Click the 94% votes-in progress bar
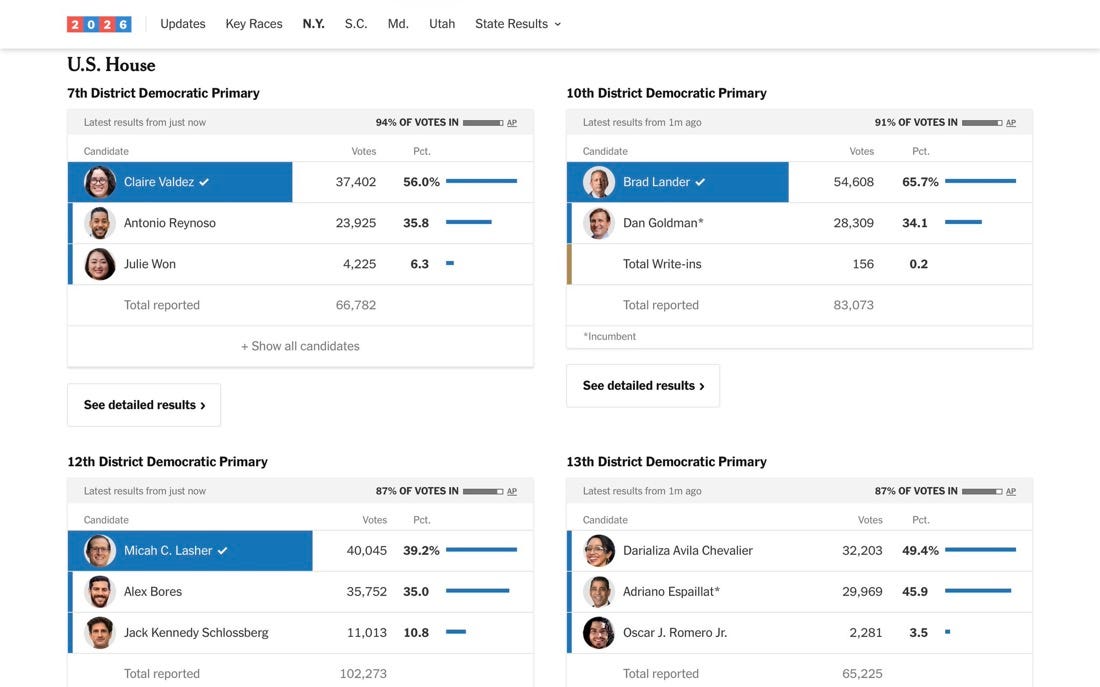Screen dimensions: 1100x687 pyautogui.click(x=483, y=123)
